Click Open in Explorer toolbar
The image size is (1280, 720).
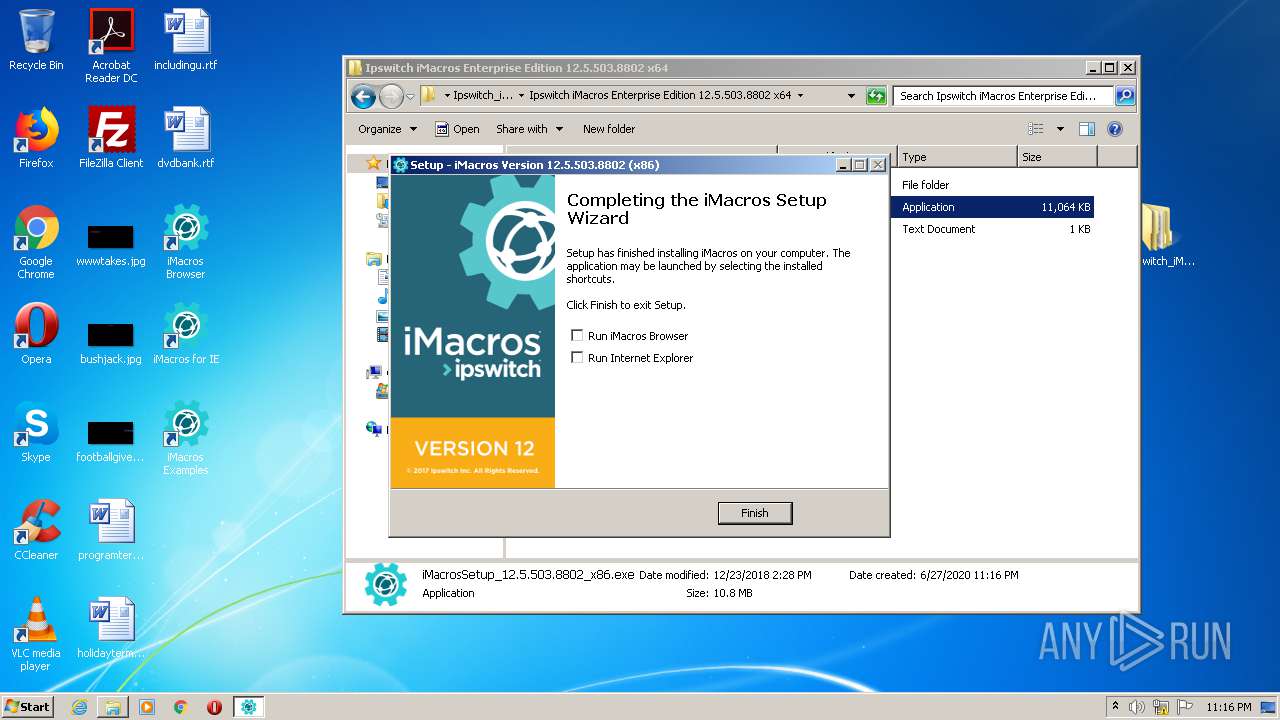tap(458, 129)
